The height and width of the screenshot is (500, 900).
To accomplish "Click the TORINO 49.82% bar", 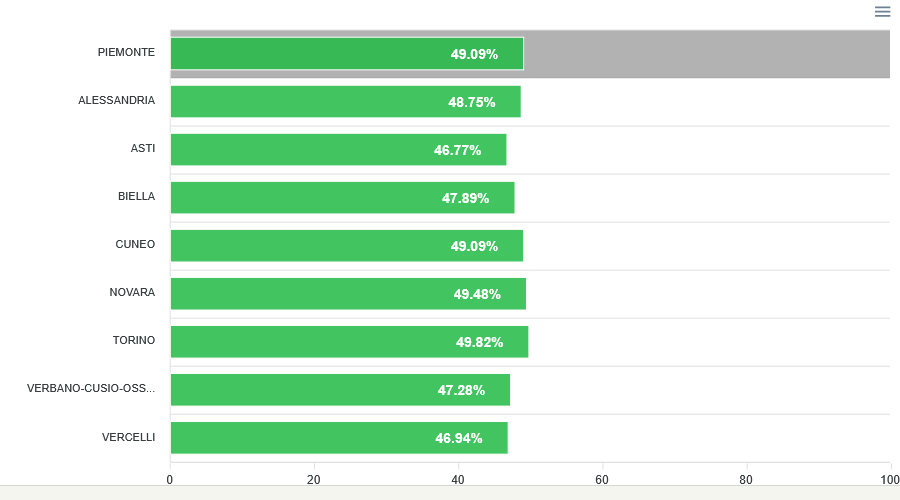I will click(349, 342).
